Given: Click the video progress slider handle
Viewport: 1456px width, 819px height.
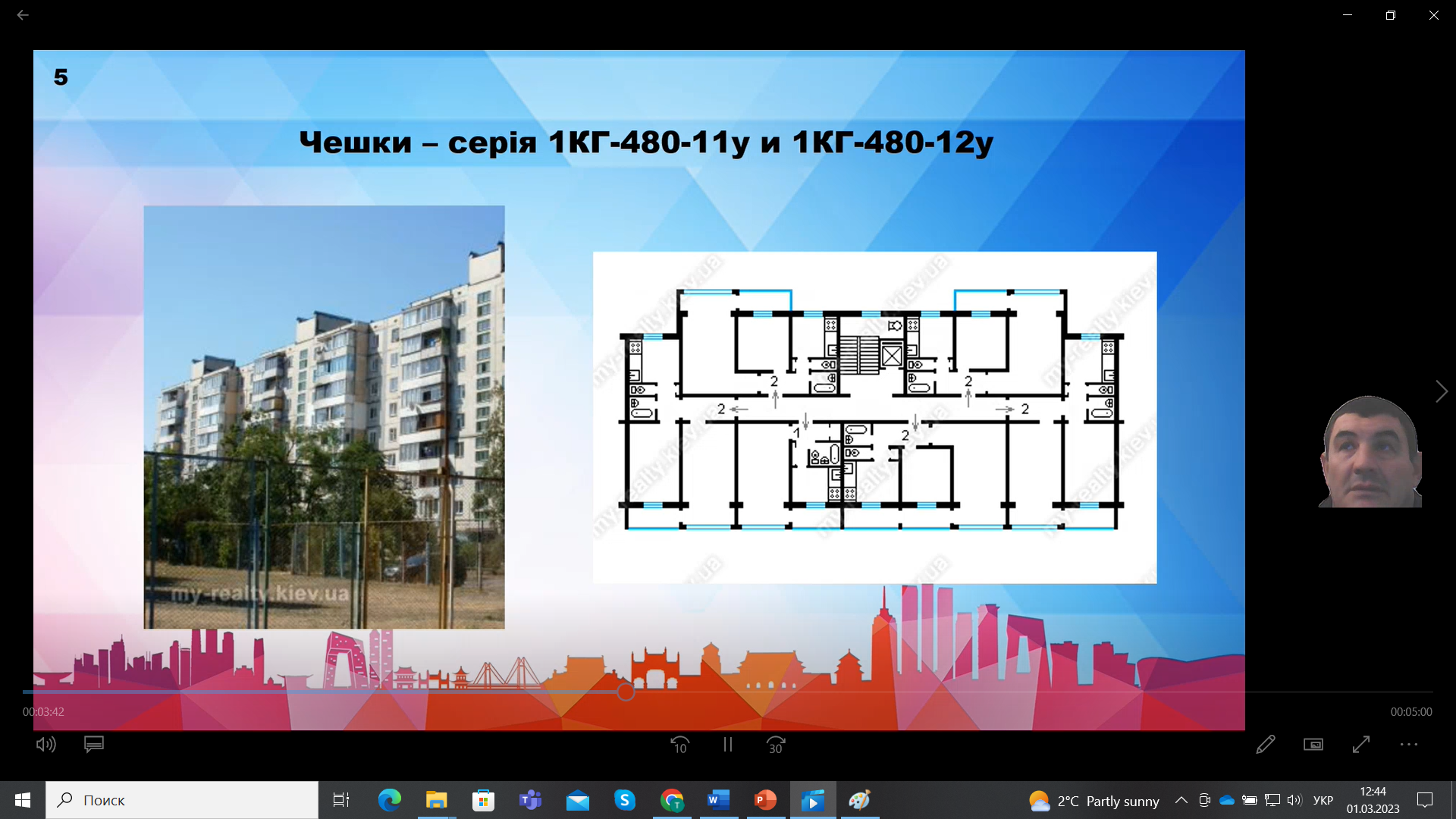Looking at the screenshot, I should point(626,692).
